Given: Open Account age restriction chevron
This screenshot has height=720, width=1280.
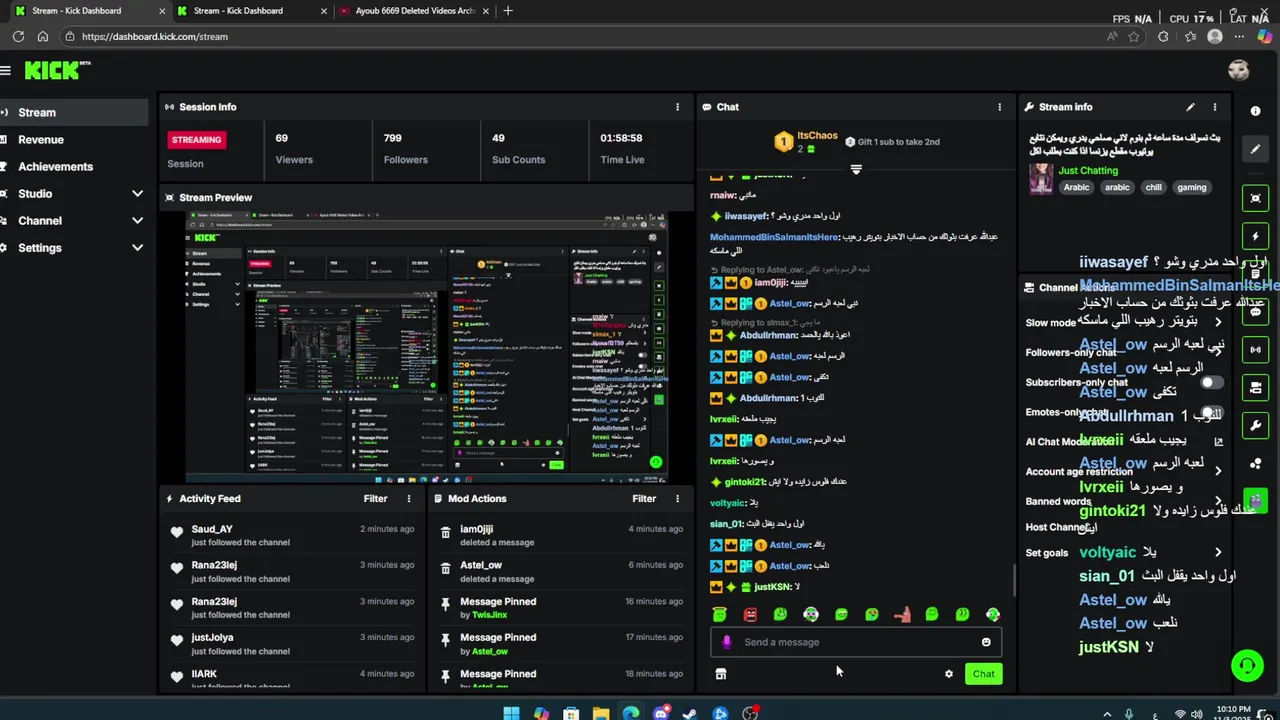Looking at the screenshot, I should pyautogui.click(x=1218, y=471).
